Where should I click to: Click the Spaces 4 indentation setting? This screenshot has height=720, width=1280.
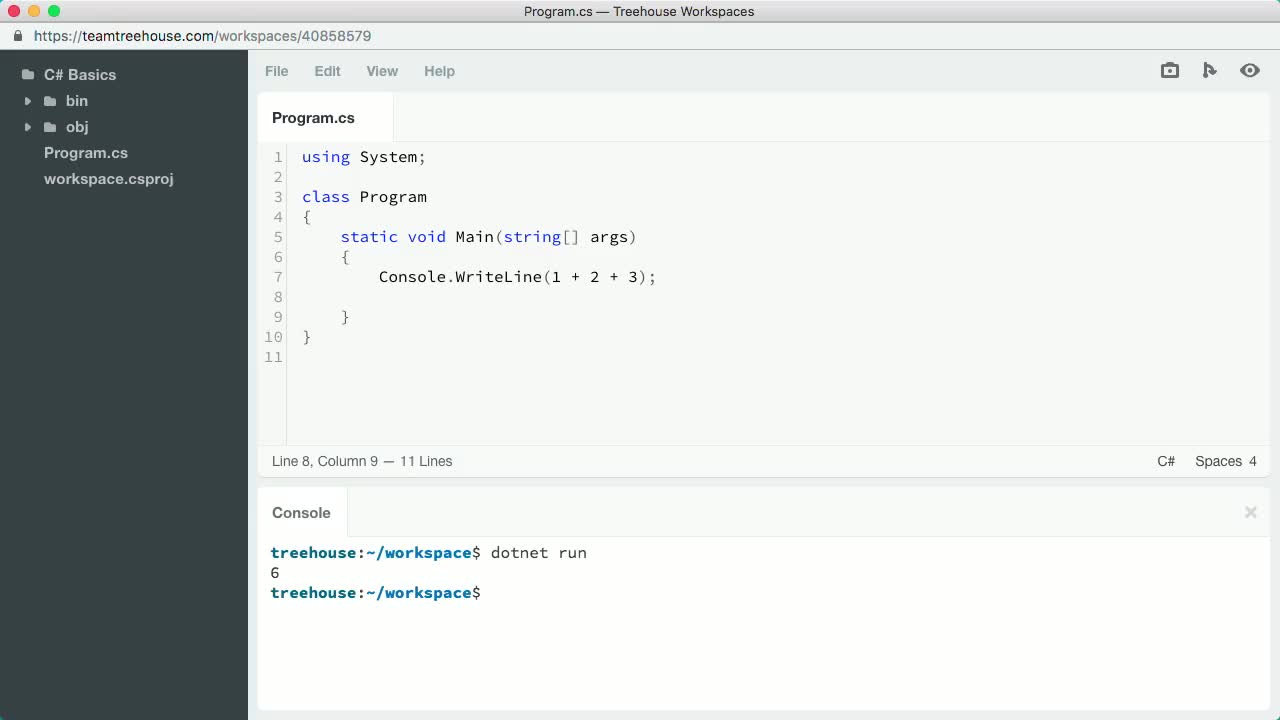click(1225, 461)
